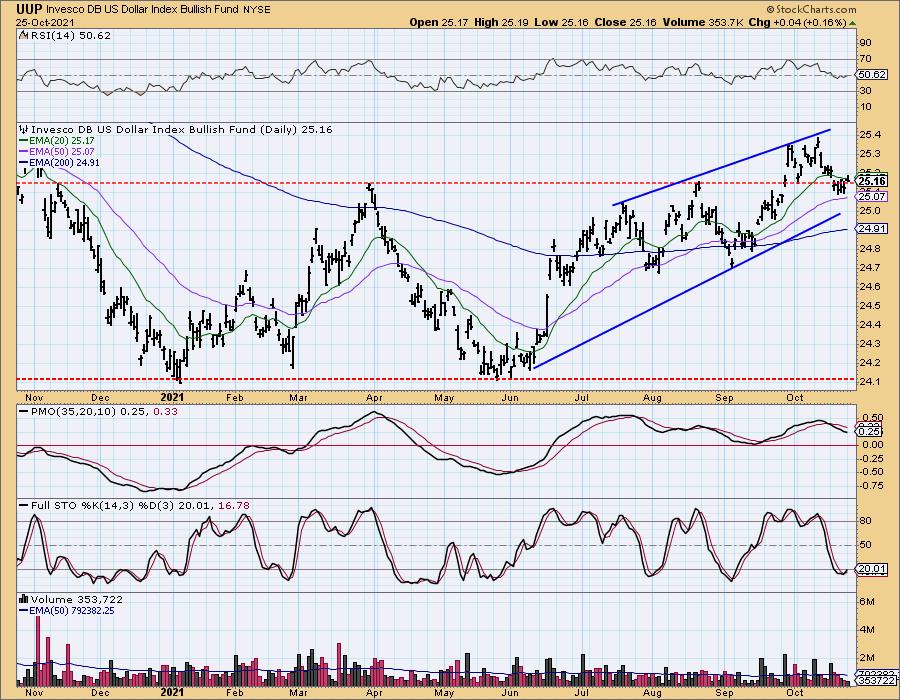This screenshot has width=900, height=700.
Task: Click the RSI 30 oversold axis label
Action: 865,91
